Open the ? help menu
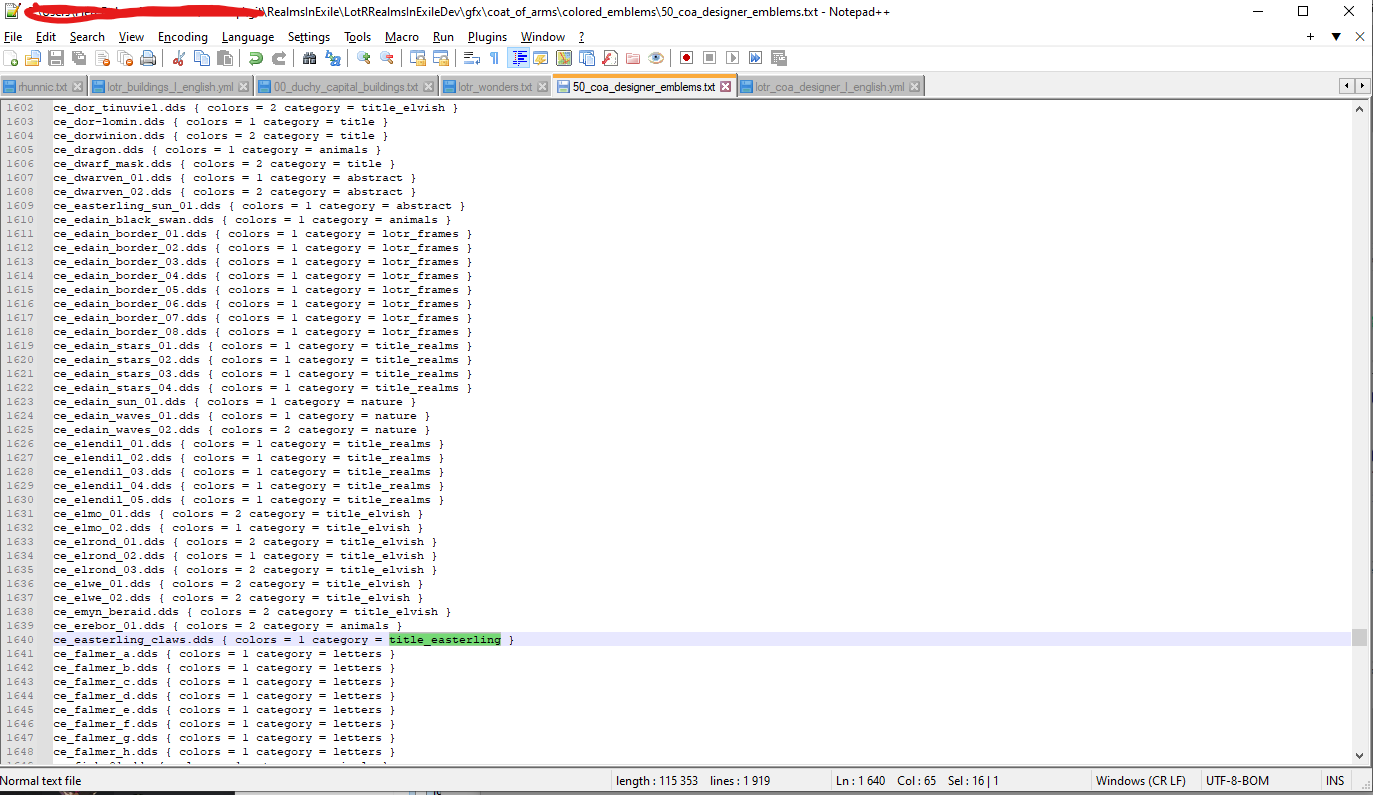 coord(581,36)
